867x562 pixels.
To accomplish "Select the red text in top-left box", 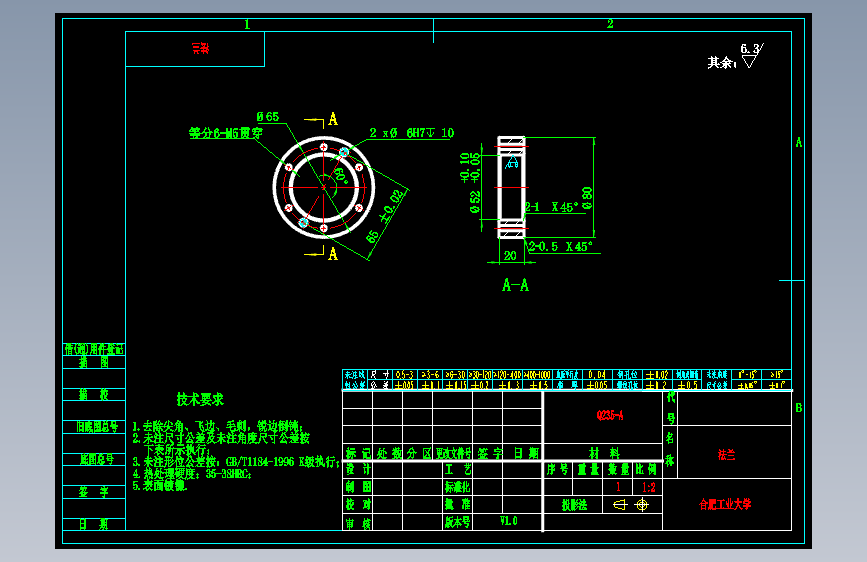I will click(201, 49).
